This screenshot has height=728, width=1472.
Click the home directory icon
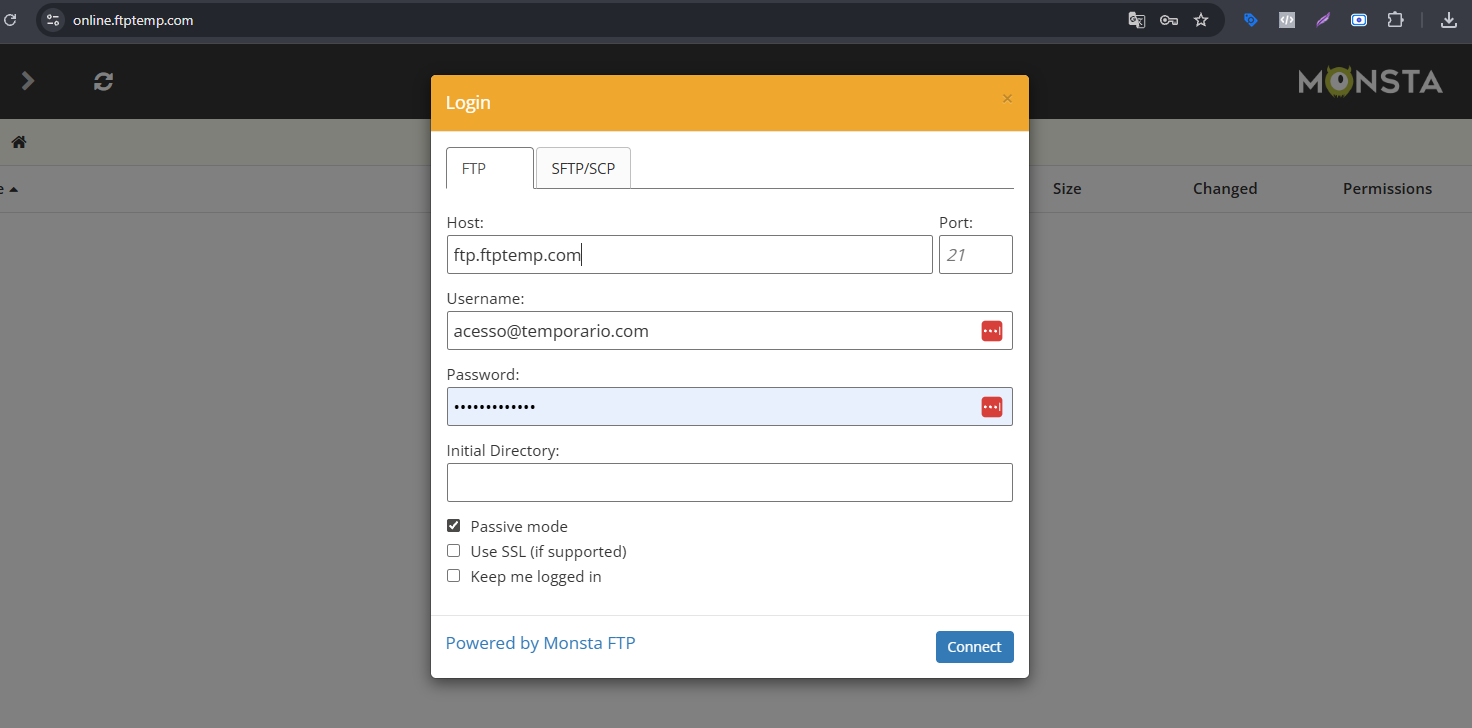(19, 142)
